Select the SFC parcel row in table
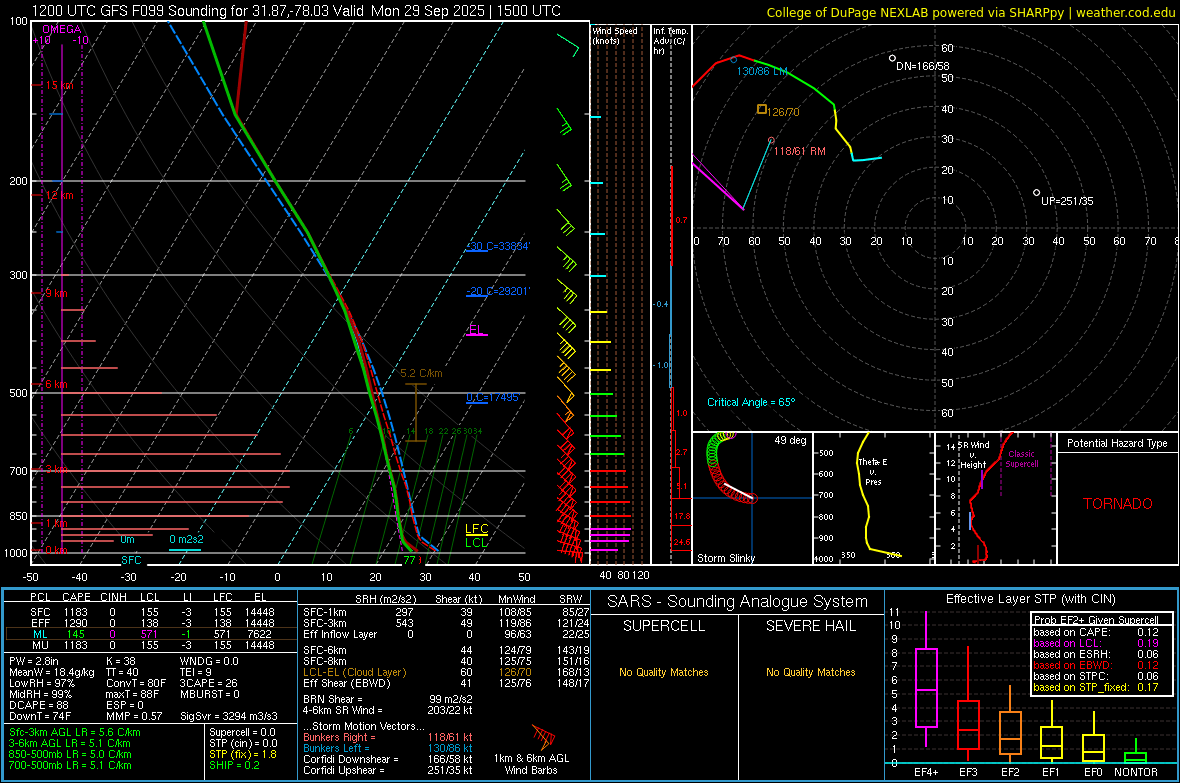The width and height of the screenshot is (1180, 783). click(151, 612)
